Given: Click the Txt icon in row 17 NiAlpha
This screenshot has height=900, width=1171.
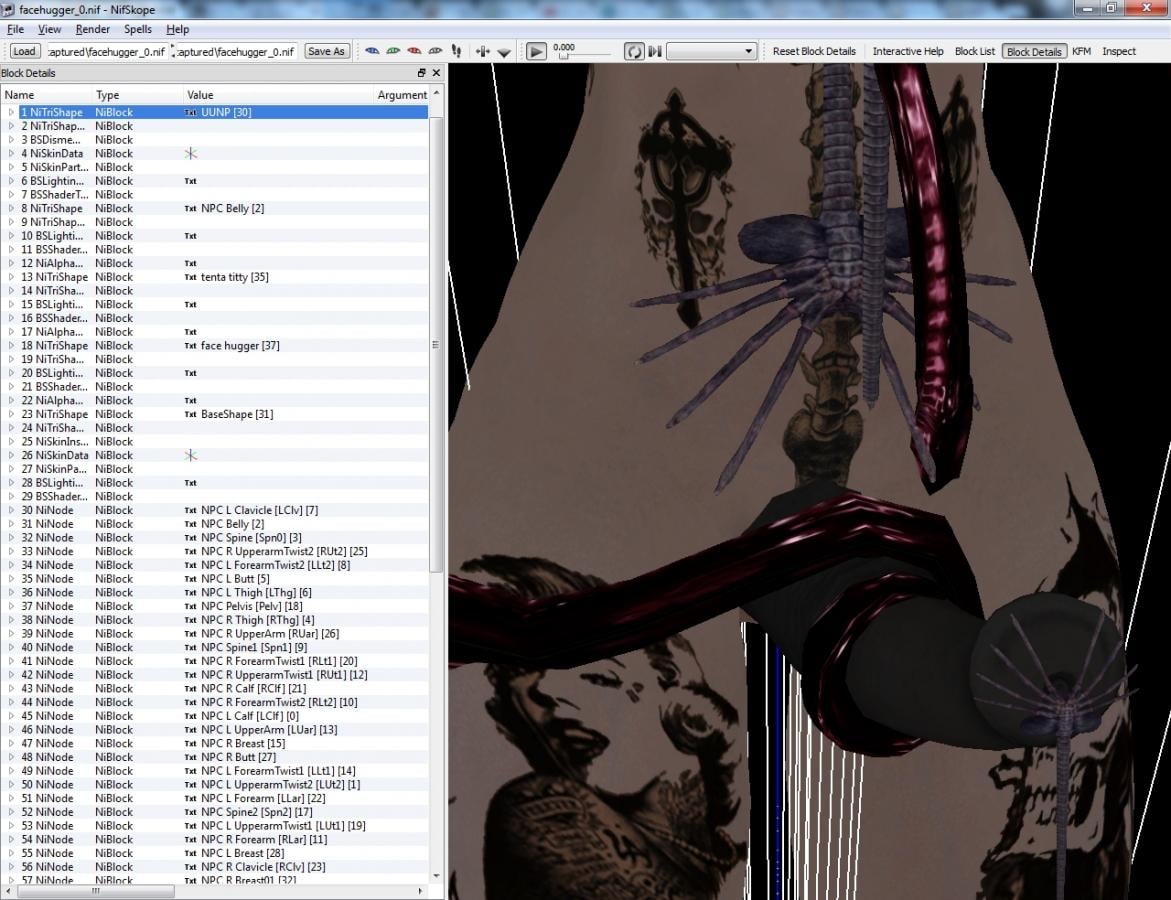Looking at the screenshot, I should [190, 332].
